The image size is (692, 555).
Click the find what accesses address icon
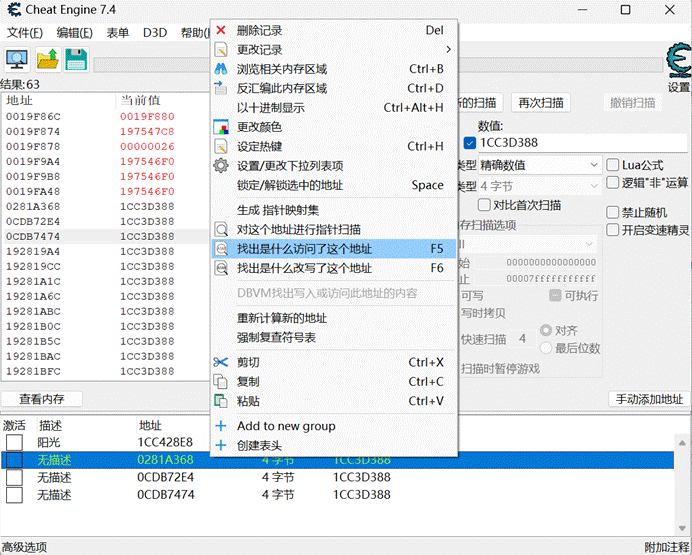tap(221, 248)
